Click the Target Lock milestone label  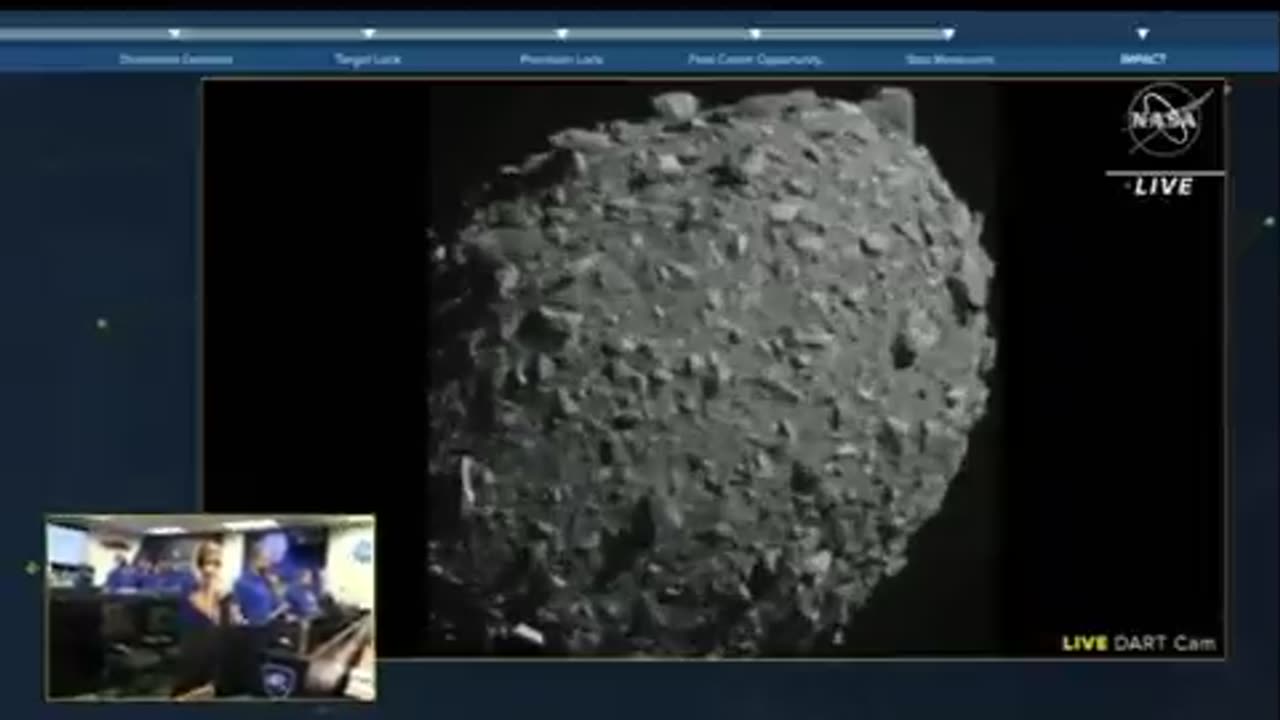pyautogui.click(x=368, y=60)
